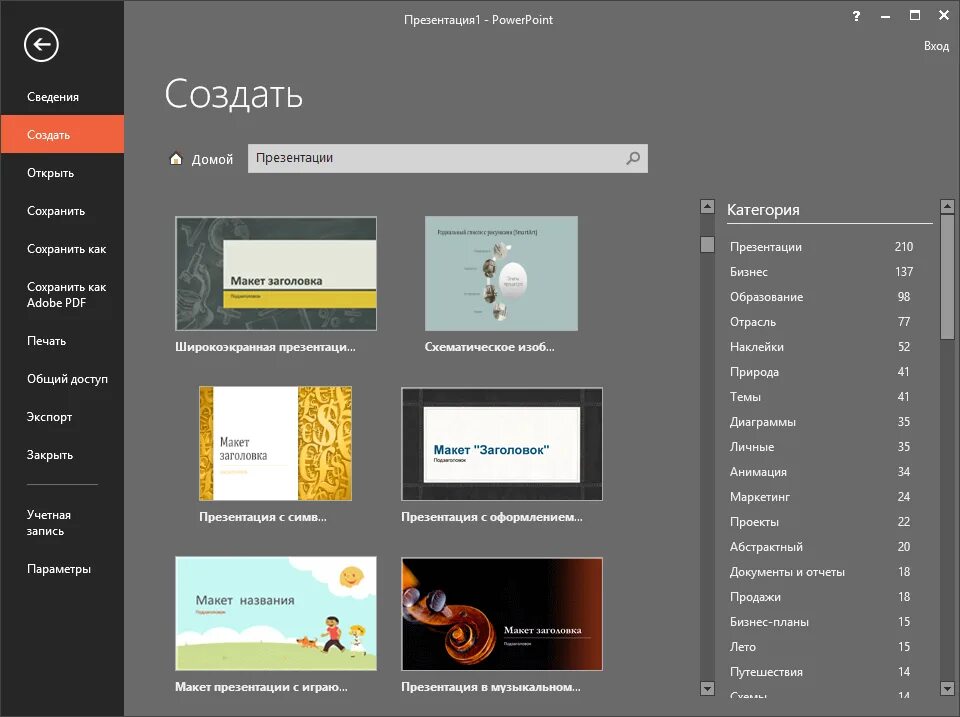
Task: Filter by category Диаграммы
Action: coord(820,422)
